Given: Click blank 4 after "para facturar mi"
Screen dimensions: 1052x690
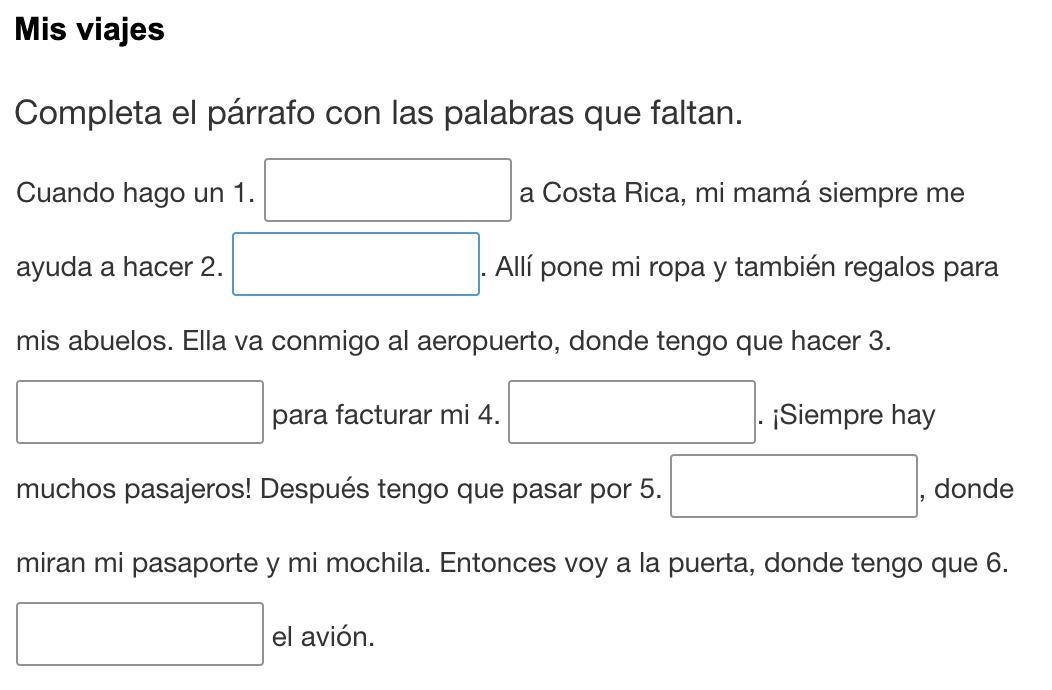Looking at the screenshot, I should click(632, 412).
